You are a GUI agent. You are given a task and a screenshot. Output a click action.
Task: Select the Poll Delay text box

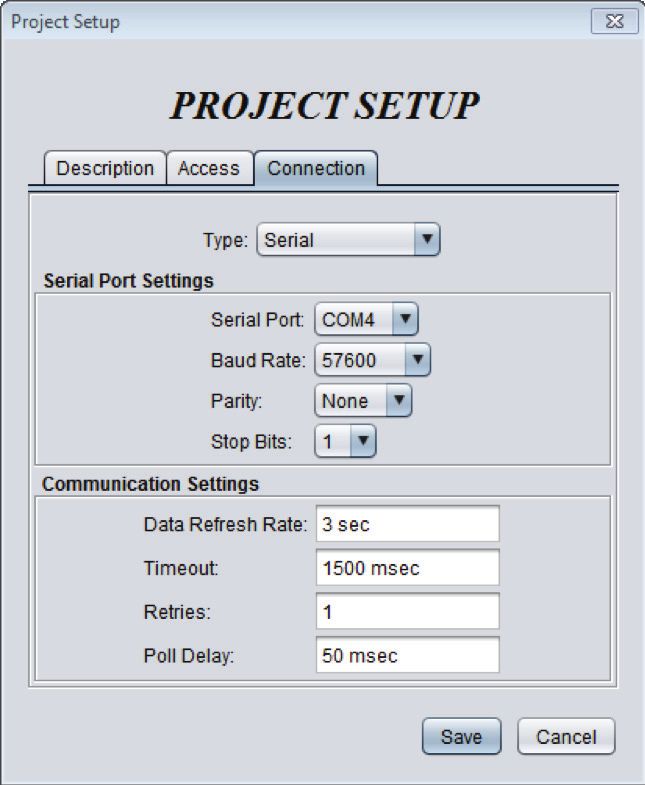[408, 655]
